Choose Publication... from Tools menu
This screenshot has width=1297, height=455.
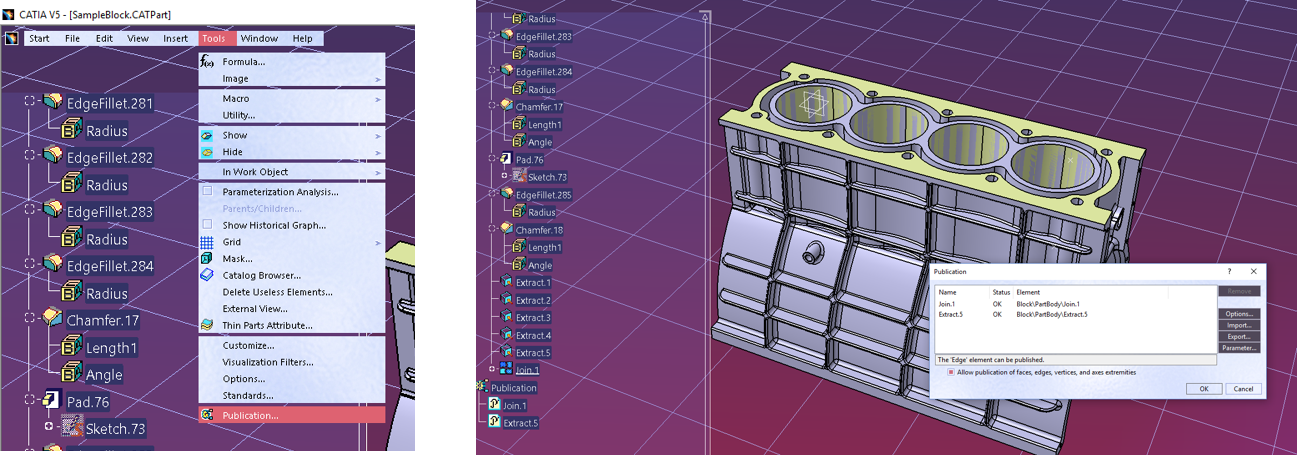point(250,415)
